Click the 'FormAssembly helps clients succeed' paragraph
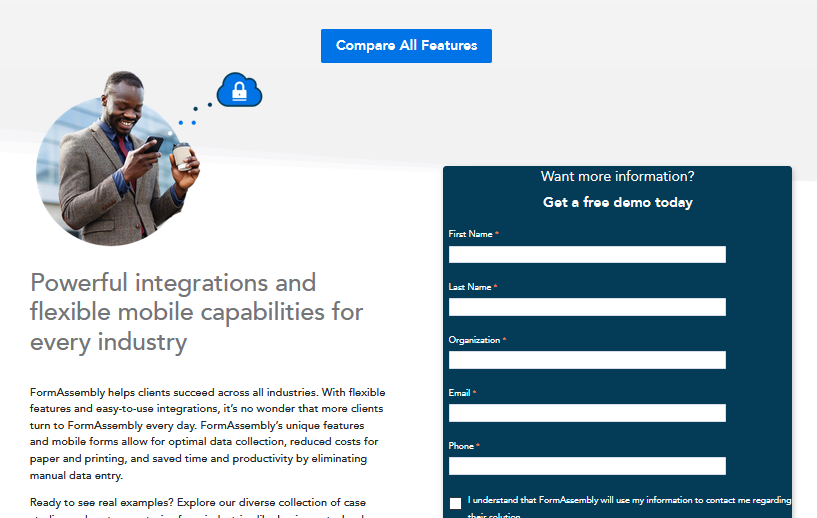 pos(208,434)
